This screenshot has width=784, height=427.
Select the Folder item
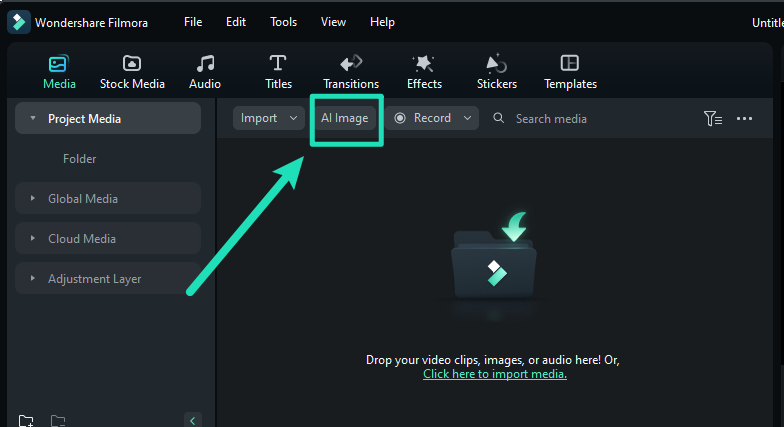80,158
